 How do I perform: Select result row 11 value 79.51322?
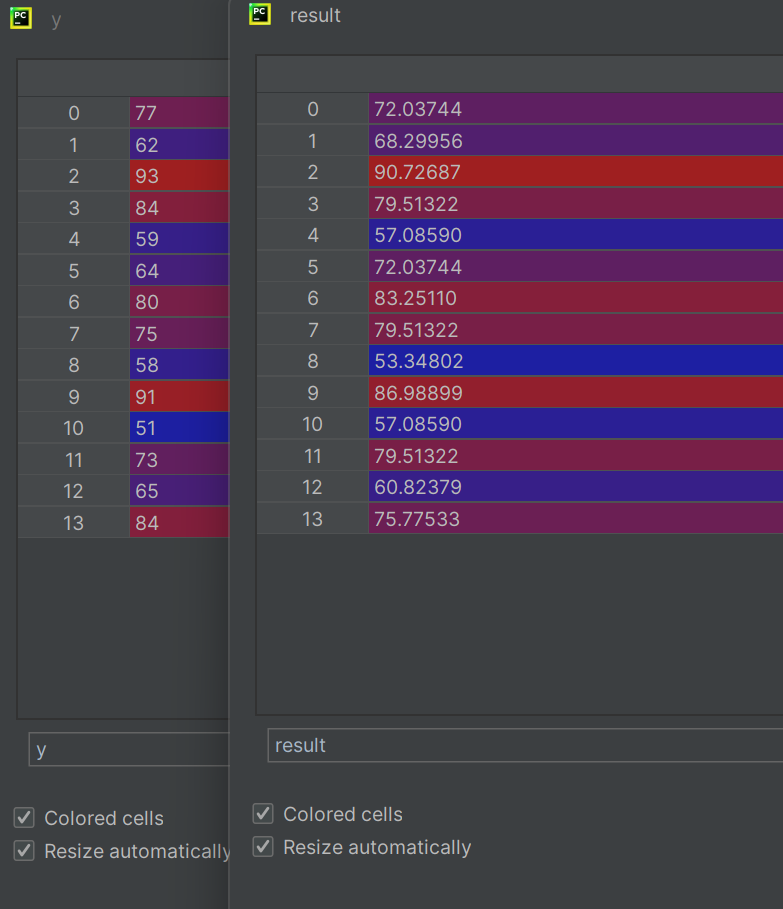pyautogui.click(x=576, y=456)
